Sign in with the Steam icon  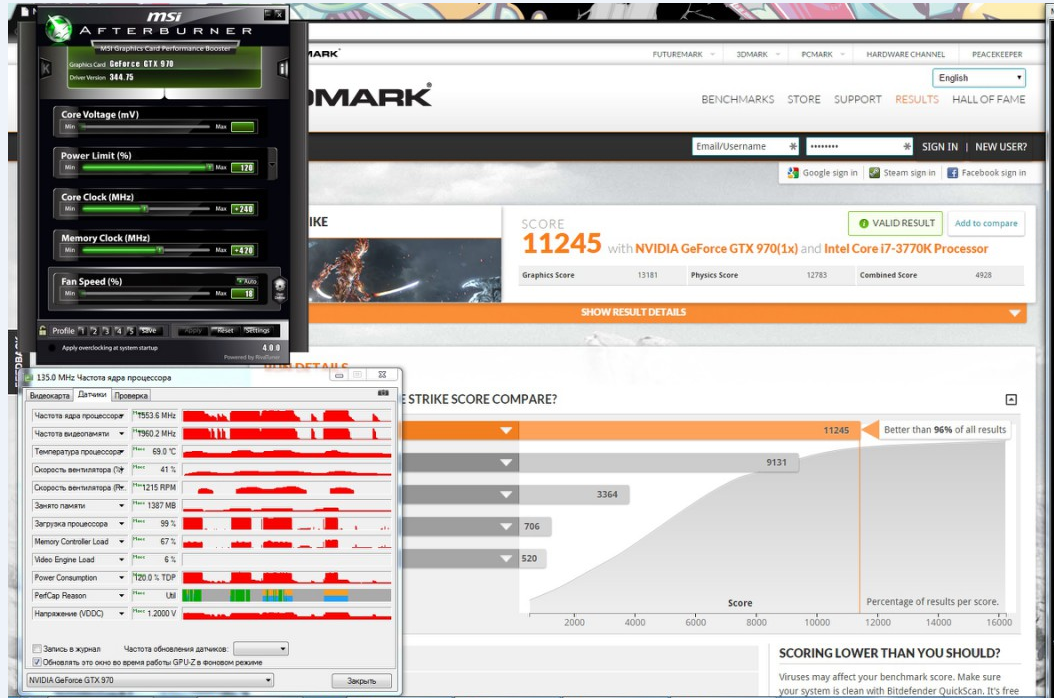click(x=874, y=173)
